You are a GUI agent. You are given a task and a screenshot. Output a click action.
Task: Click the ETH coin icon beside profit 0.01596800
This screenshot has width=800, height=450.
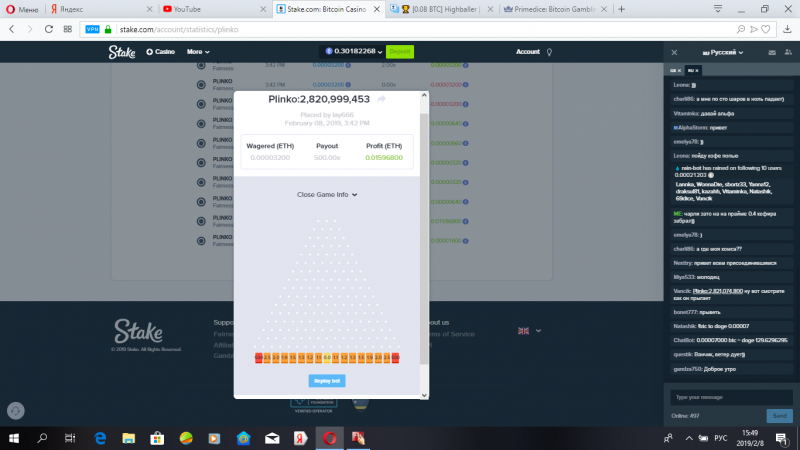coord(465,221)
